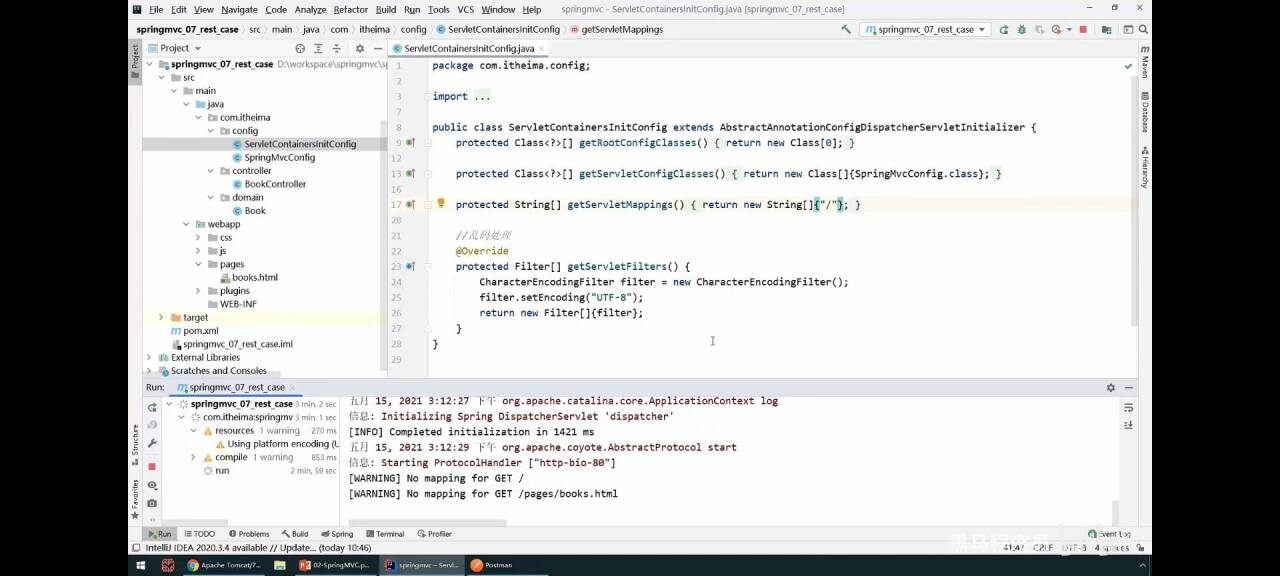Click the Select Opened File locate icon
This screenshot has width=1280, height=576.
[x=300, y=48]
